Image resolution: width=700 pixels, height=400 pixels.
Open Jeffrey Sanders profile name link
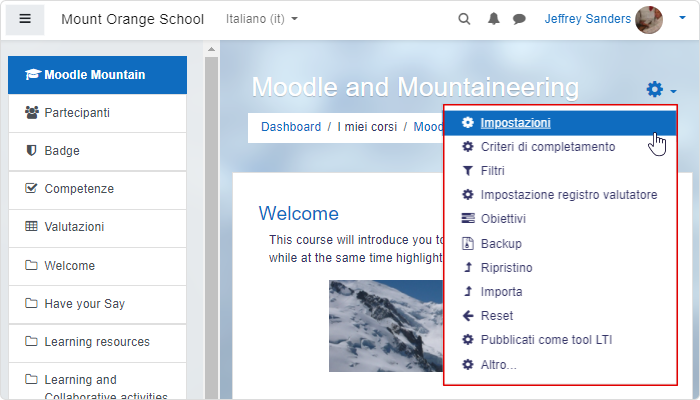(588, 19)
